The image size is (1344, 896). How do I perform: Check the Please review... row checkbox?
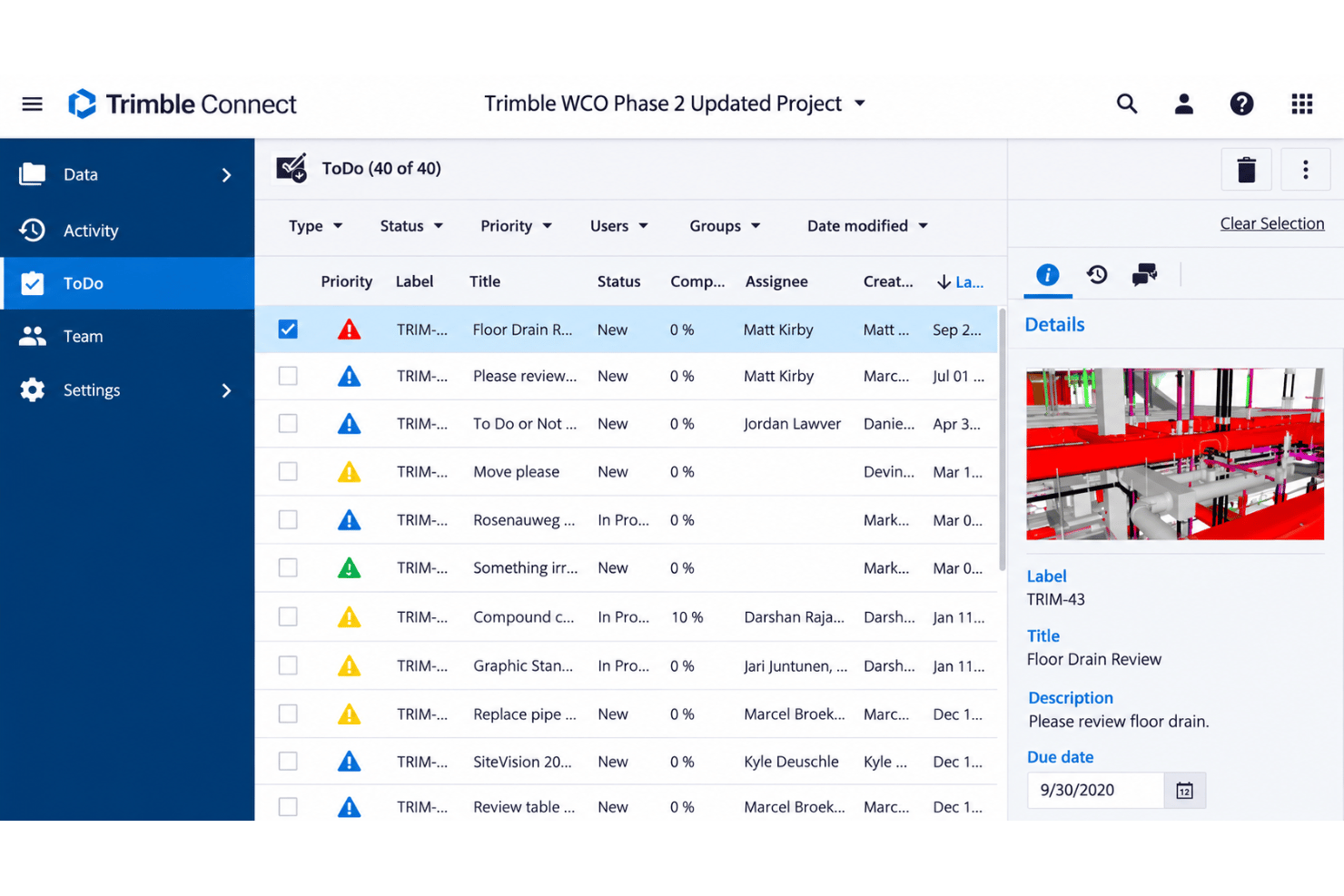(288, 376)
